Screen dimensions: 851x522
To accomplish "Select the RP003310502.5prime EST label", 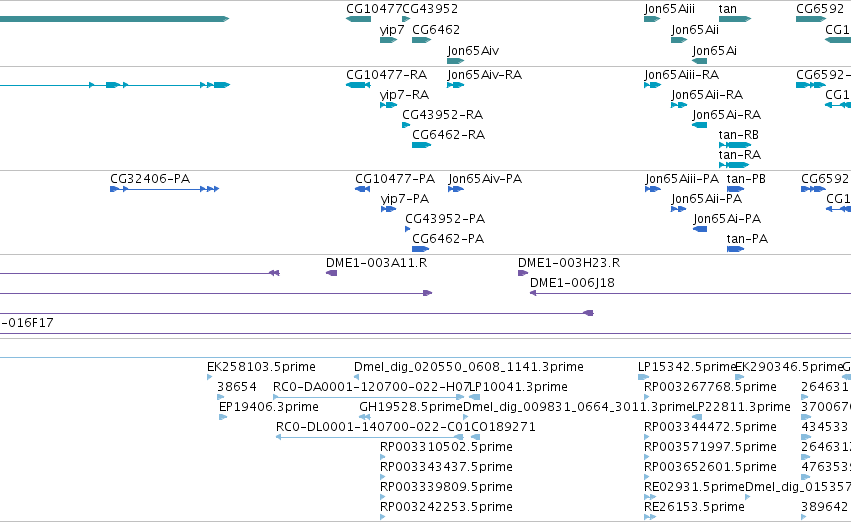I will click(x=446, y=447).
